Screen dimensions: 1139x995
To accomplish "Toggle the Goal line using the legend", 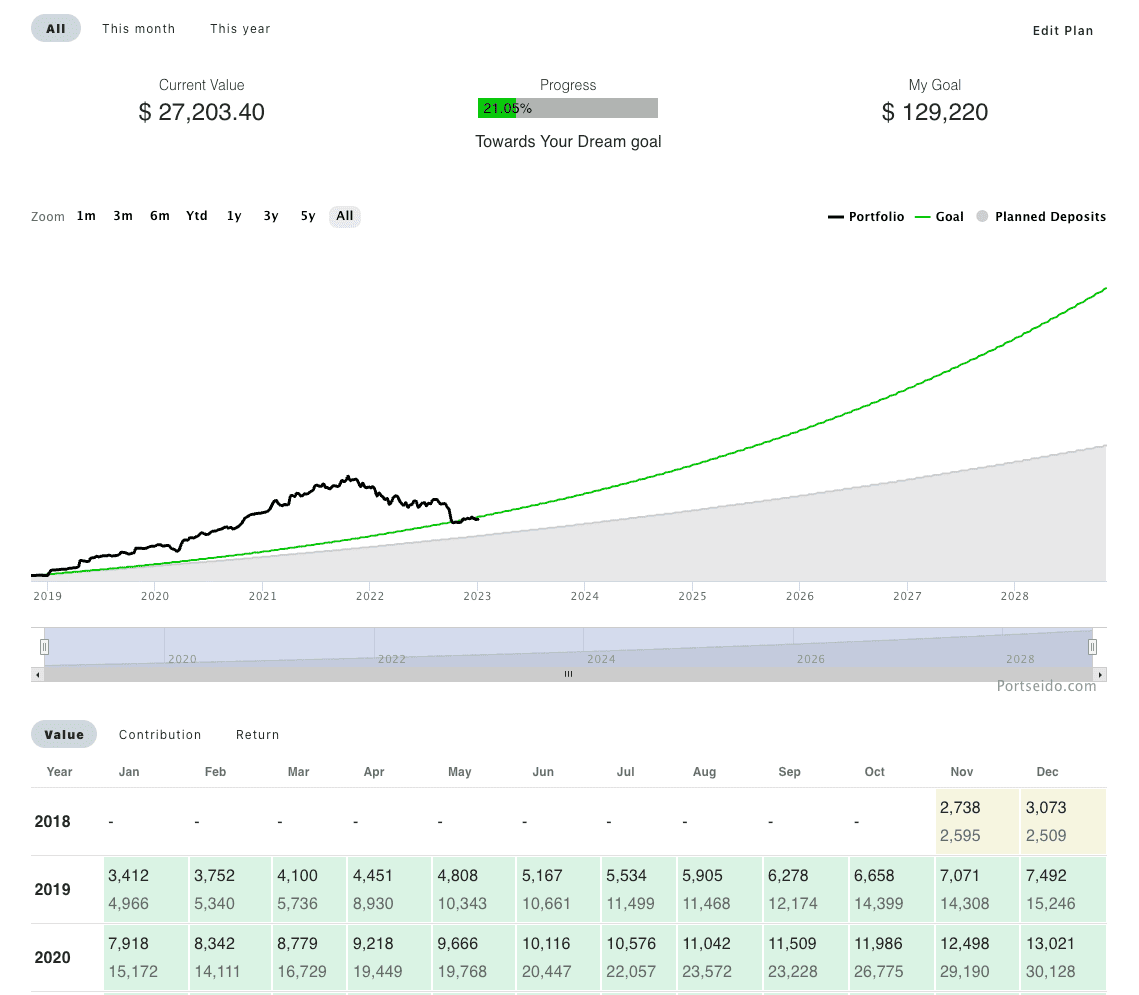I will point(939,216).
